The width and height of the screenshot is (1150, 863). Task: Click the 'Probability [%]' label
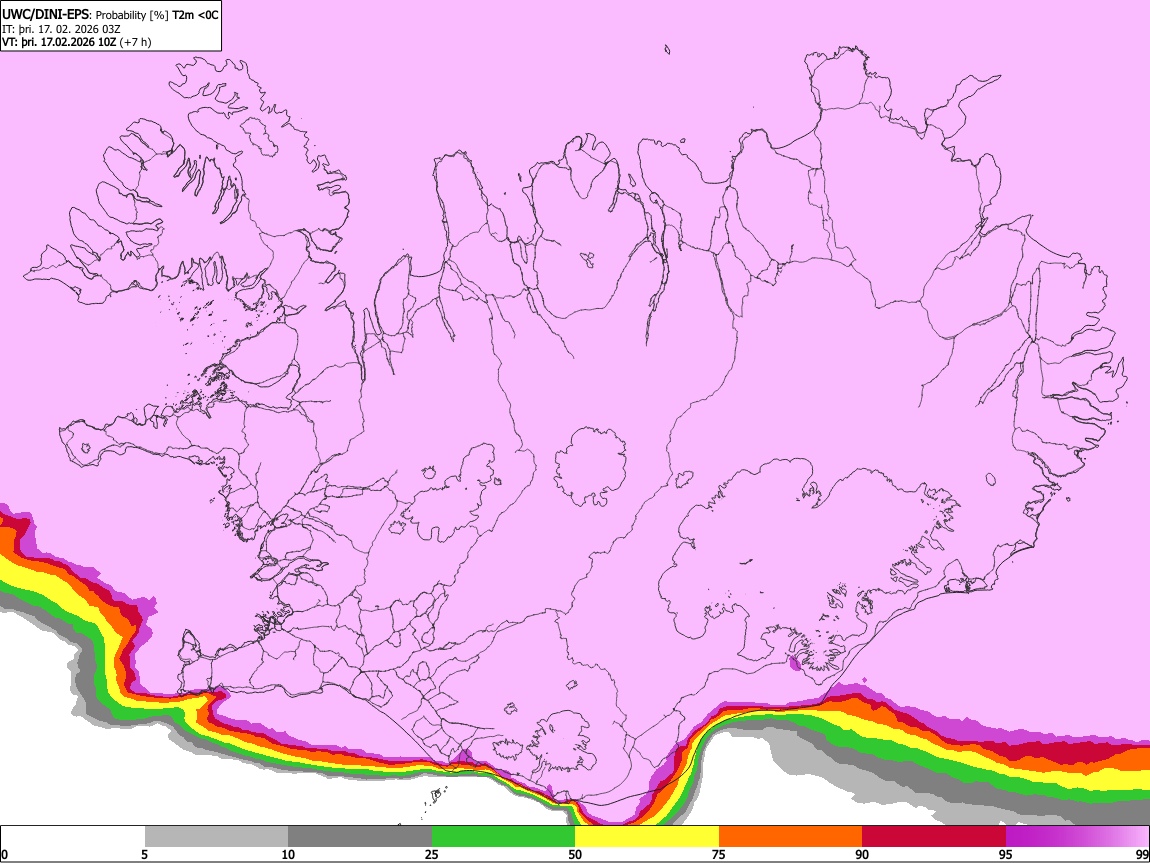tap(132, 15)
